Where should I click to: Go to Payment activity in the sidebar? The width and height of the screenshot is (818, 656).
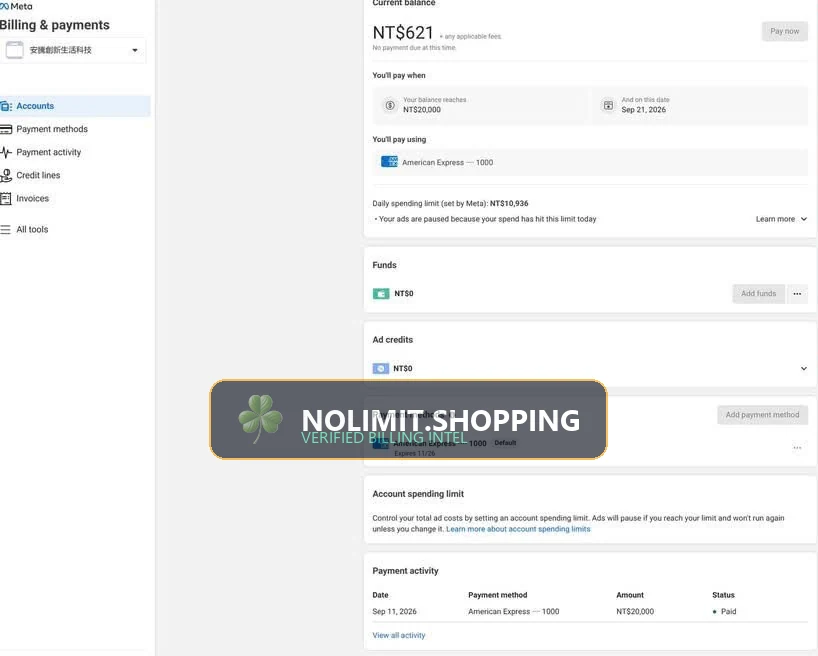(49, 152)
